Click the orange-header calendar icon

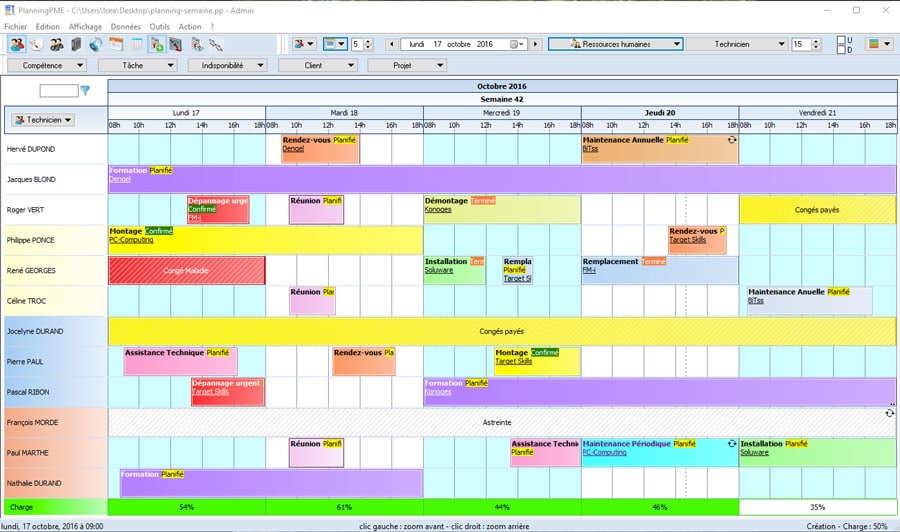[117, 44]
